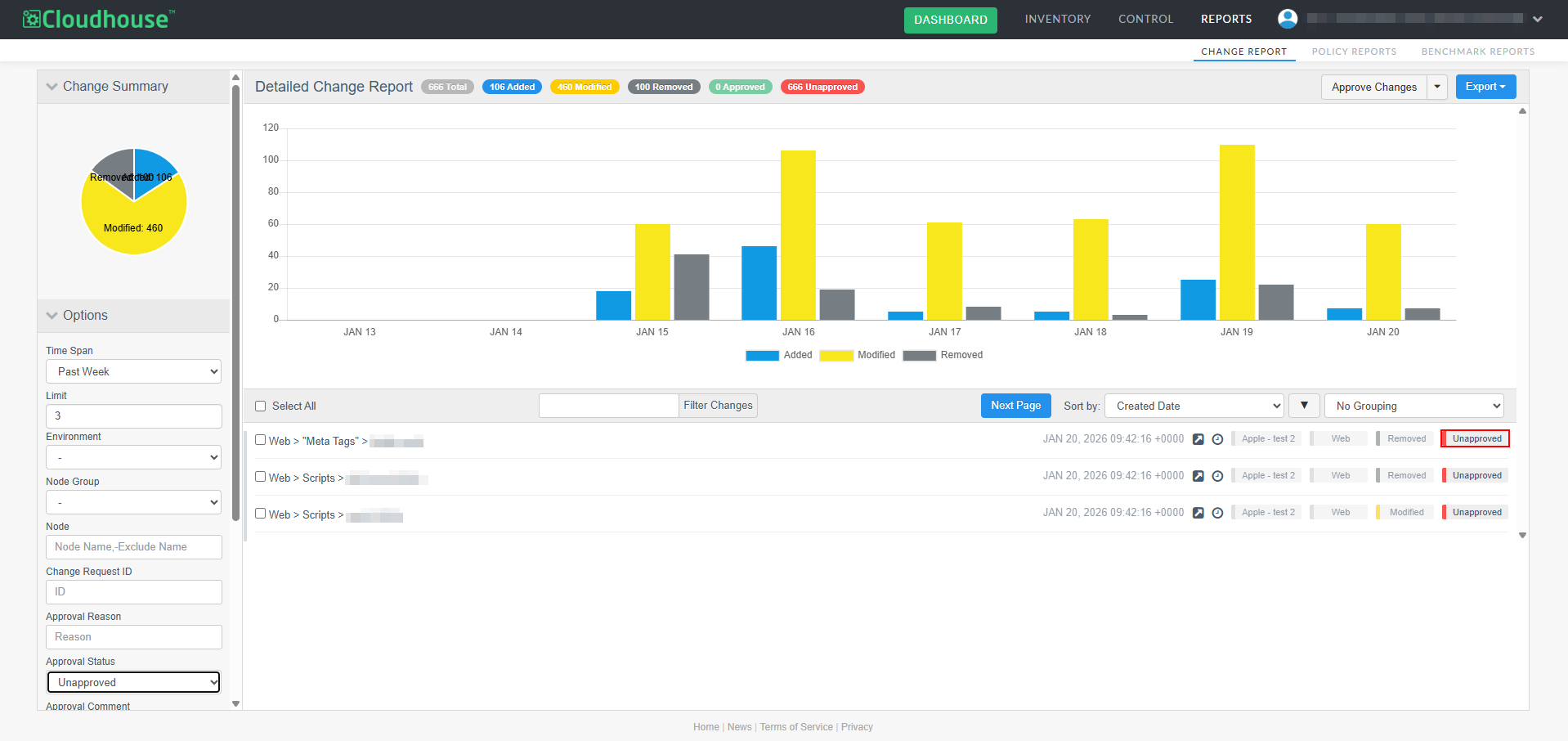Check the Select All checkbox
This screenshot has width=1568, height=741.
pyautogui.click(x=261, y=406)
